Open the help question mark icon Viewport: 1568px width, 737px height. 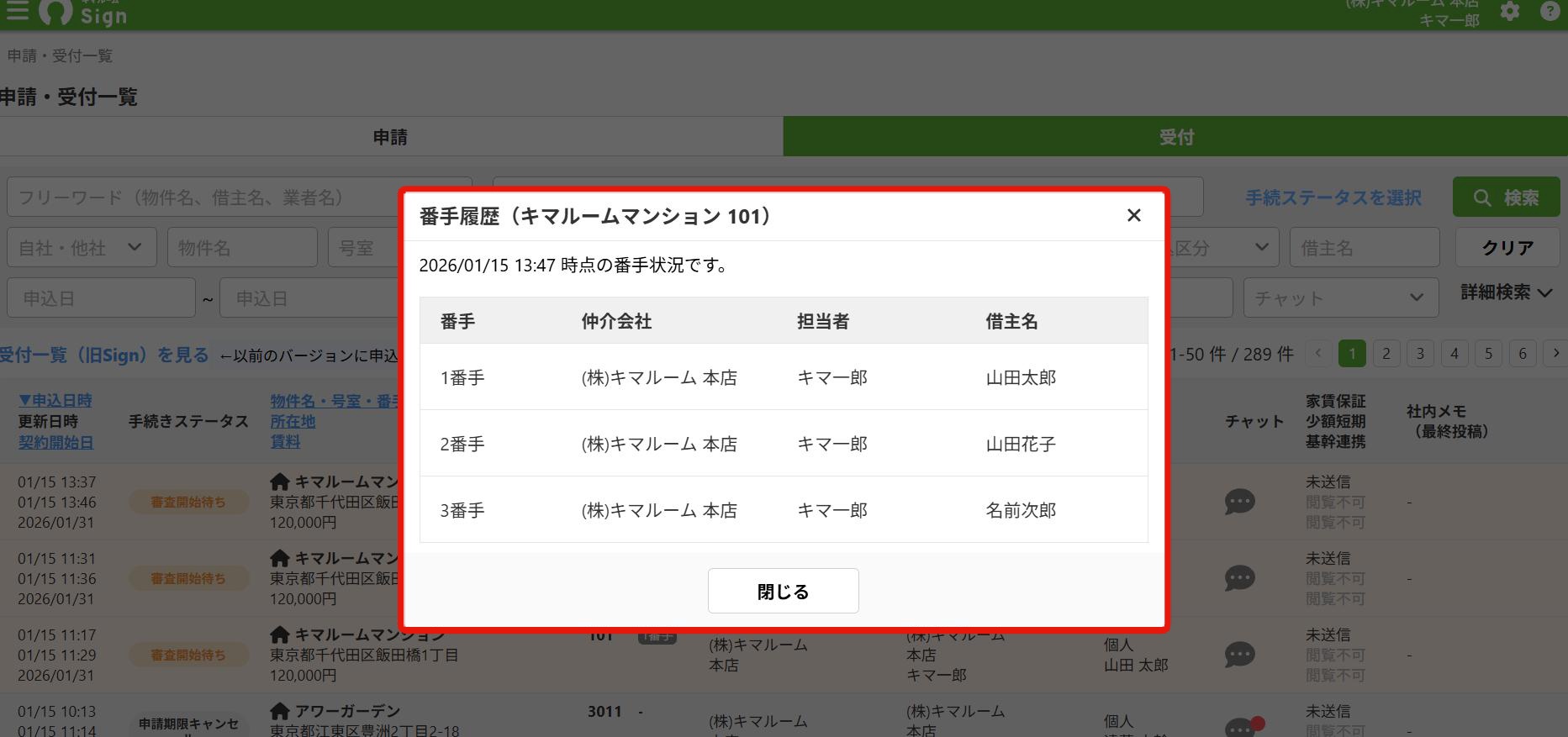tap(1550, 12)
